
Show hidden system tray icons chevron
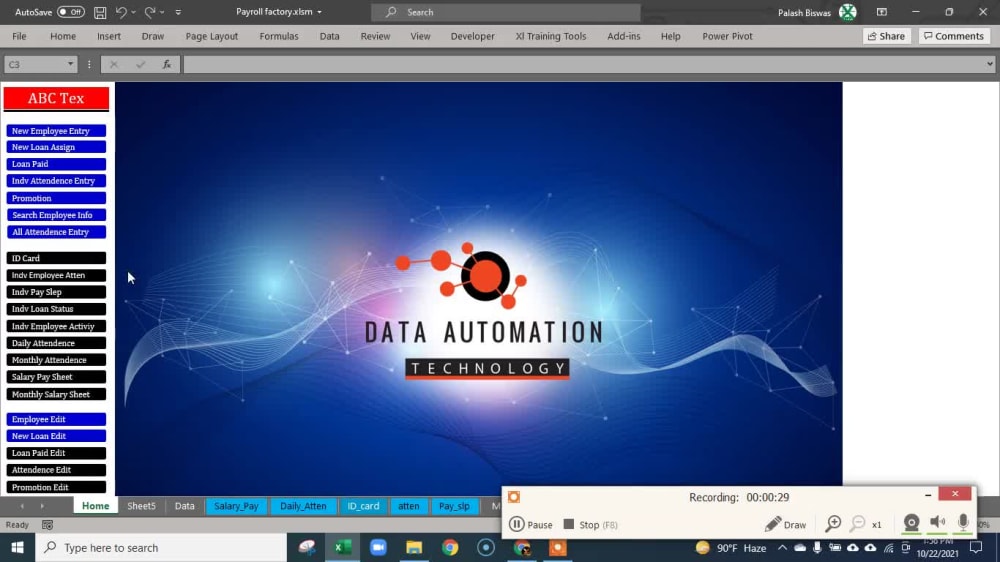click(x=782, y=547)
